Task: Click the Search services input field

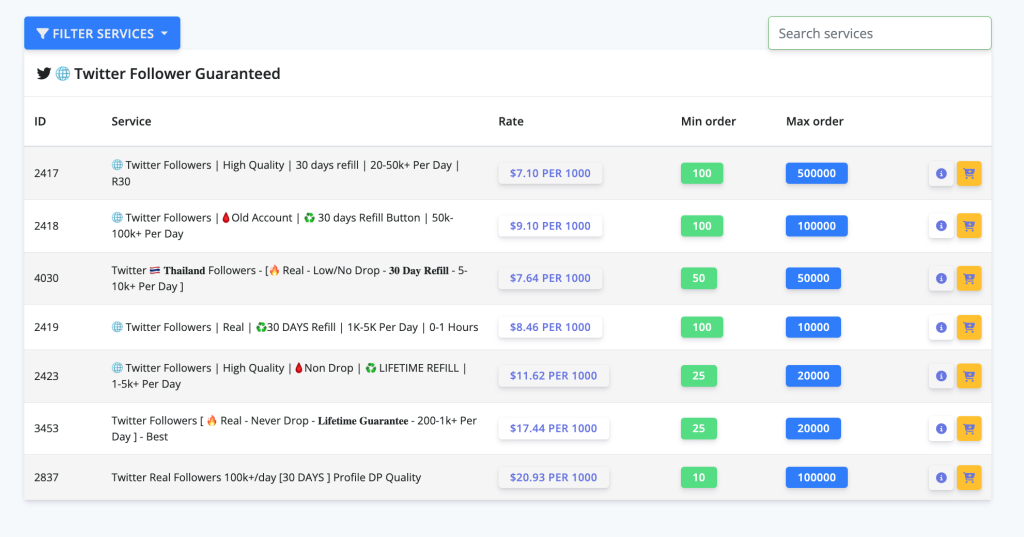Action: [x=880, y=33]
